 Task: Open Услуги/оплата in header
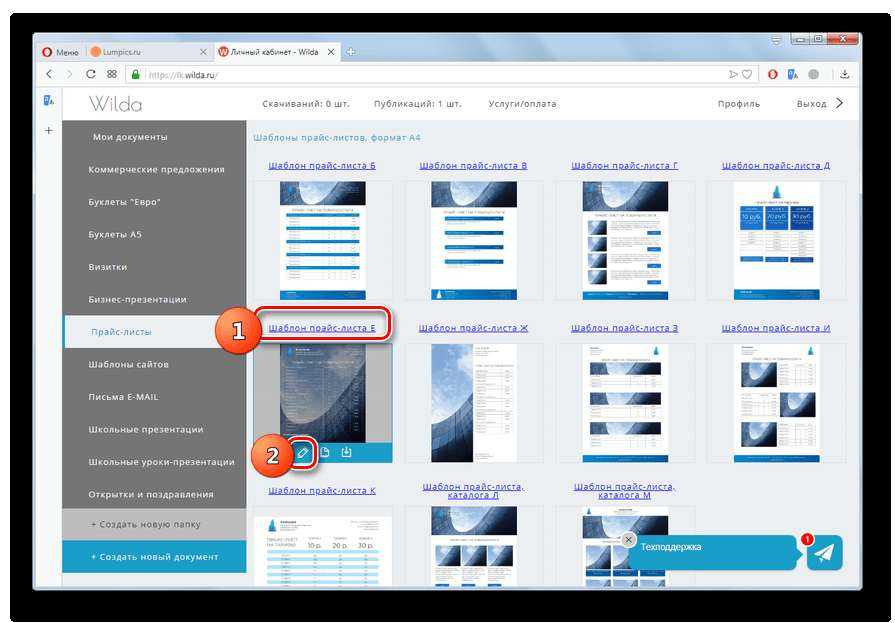point(522,104)
